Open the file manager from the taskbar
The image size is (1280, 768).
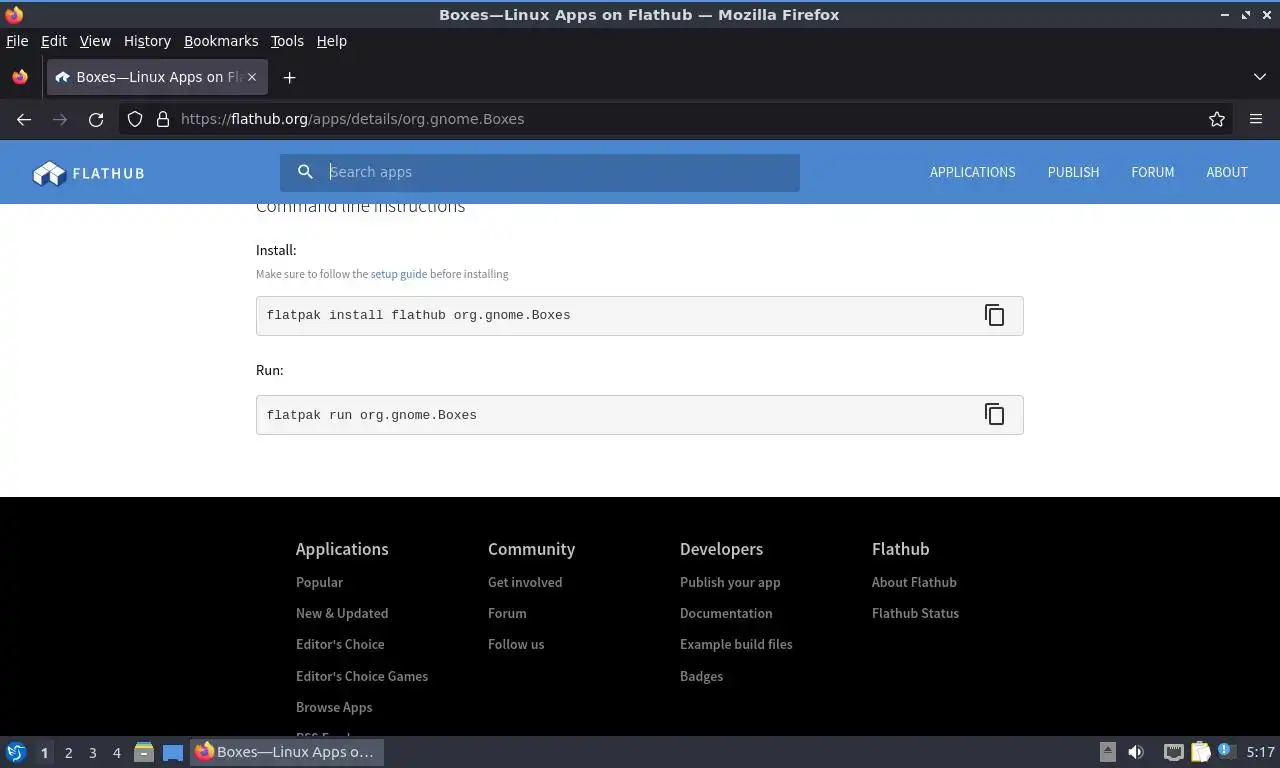(144, 752)
